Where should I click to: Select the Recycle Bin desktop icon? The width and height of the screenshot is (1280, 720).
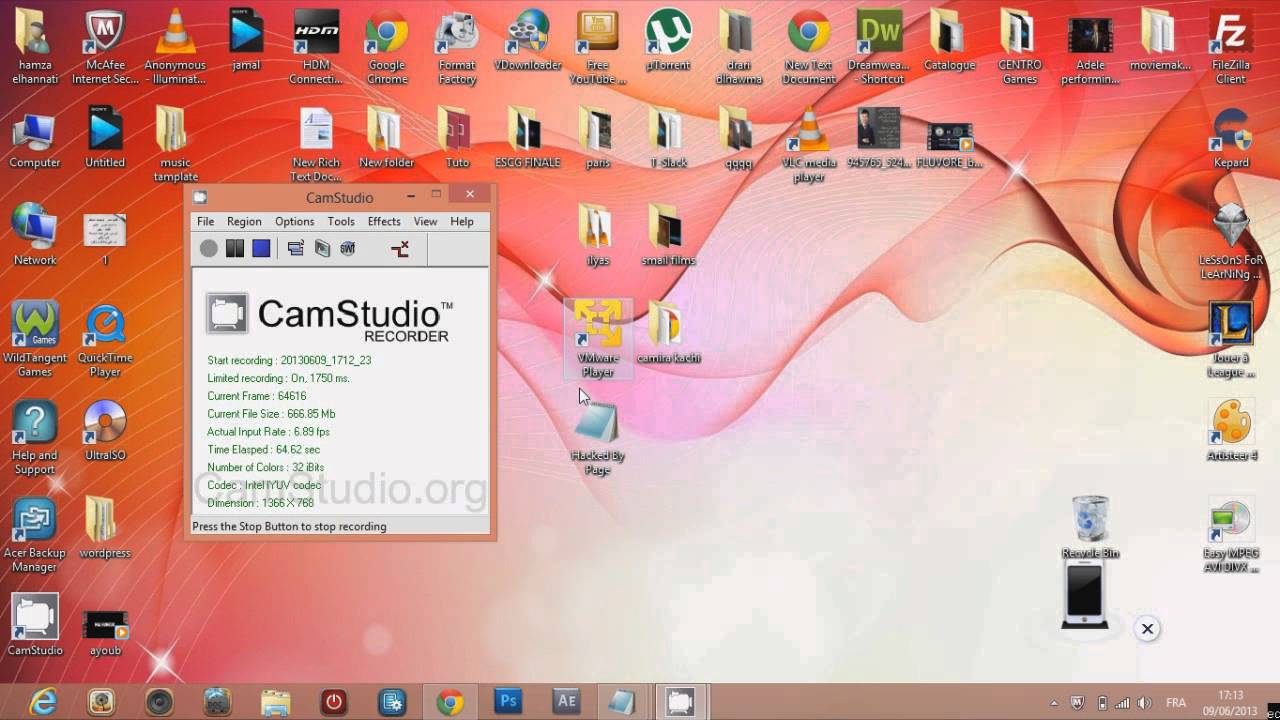coord(1090,526)
